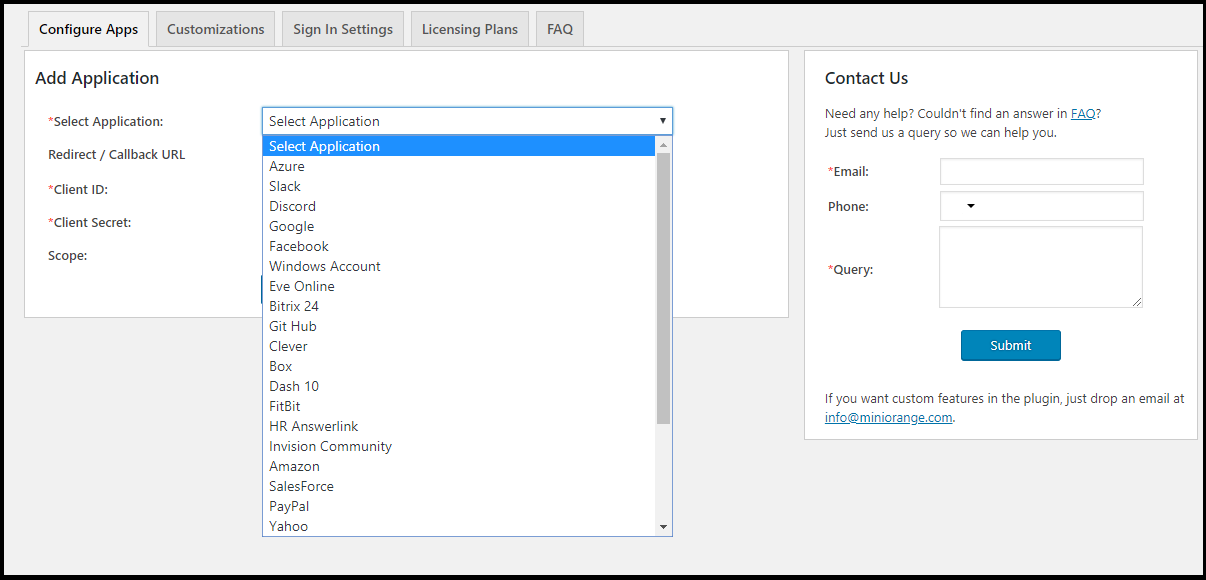Pick Git Hub from the dropdown list

[293, 326]
